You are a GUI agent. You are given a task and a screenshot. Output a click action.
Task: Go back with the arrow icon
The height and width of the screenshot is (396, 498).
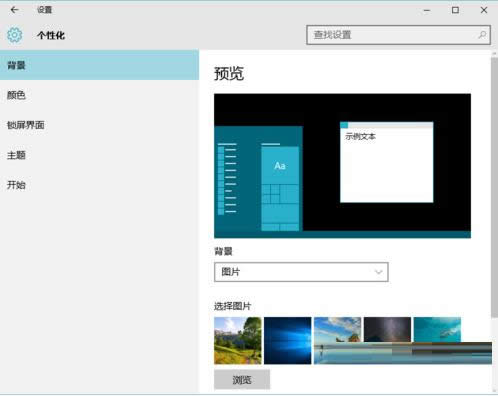(x=14, y=10)
